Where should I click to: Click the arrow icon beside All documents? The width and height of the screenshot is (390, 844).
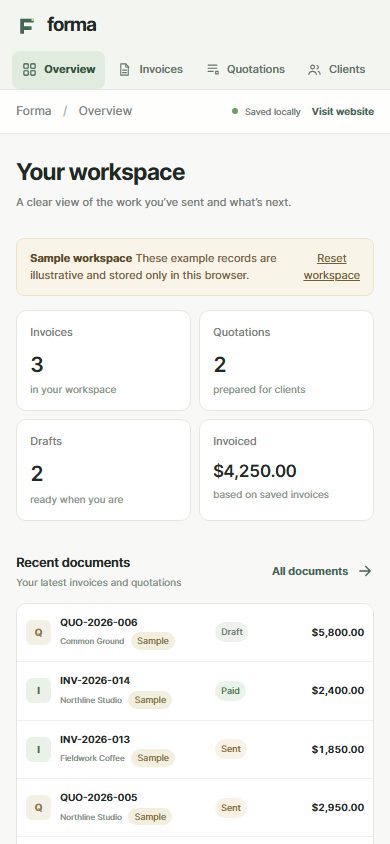(365, 571)
